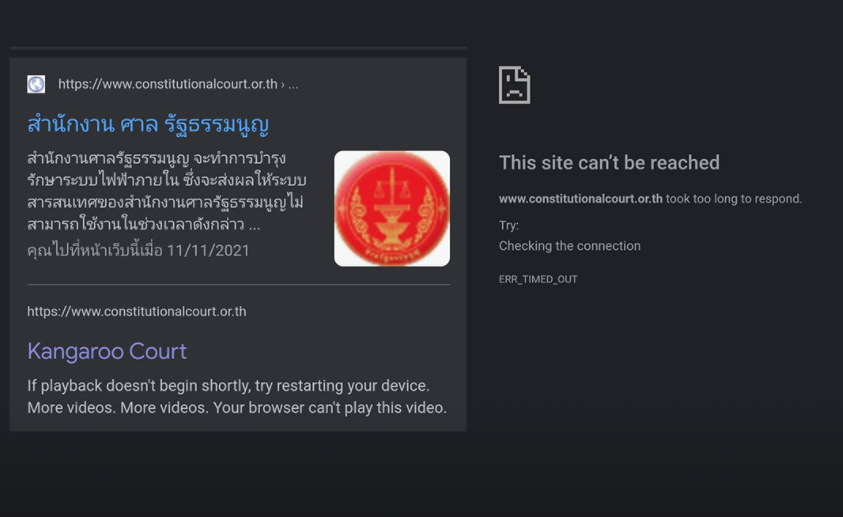Image resolution: width=843 pixels, height=517 pixels.
Task: Click the URL above the Kangaroo Court title
Action: 137,311
